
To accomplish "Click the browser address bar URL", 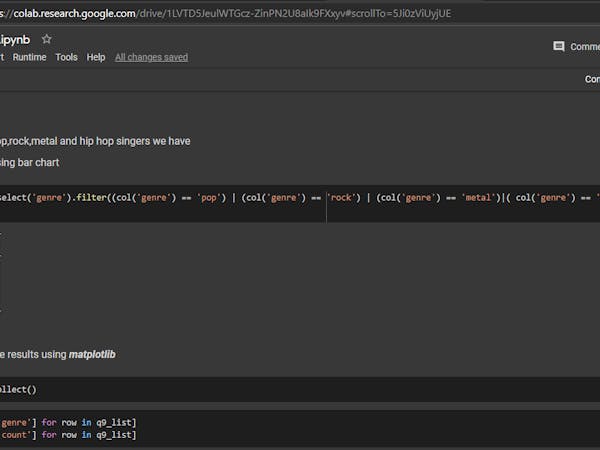I will pyautogui.click(x=225, y=14).
